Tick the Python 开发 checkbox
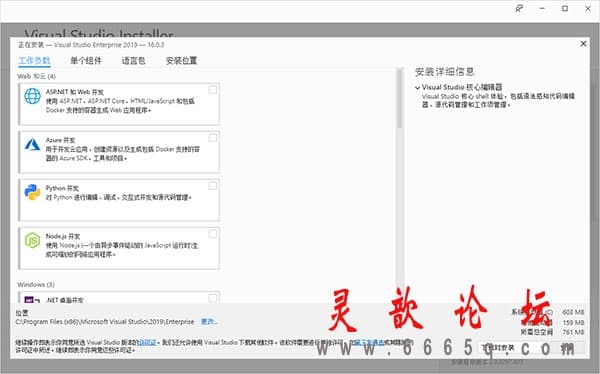Image resolution: width=600 pixels, height=374 pixels. click(x=212, y=186)
